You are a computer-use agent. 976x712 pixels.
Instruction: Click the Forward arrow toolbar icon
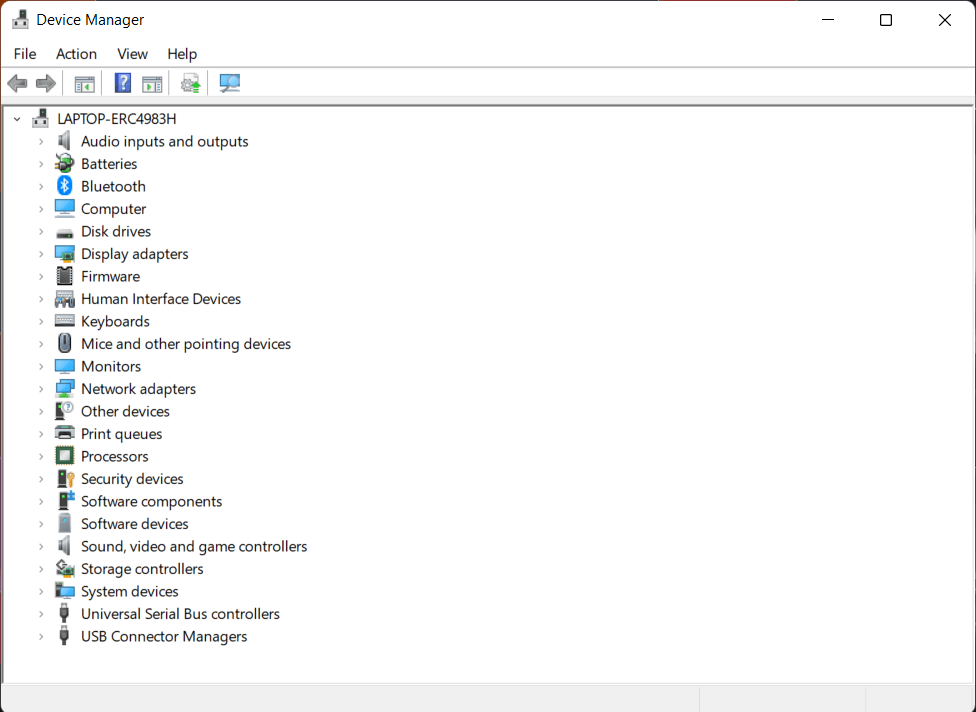46,83
